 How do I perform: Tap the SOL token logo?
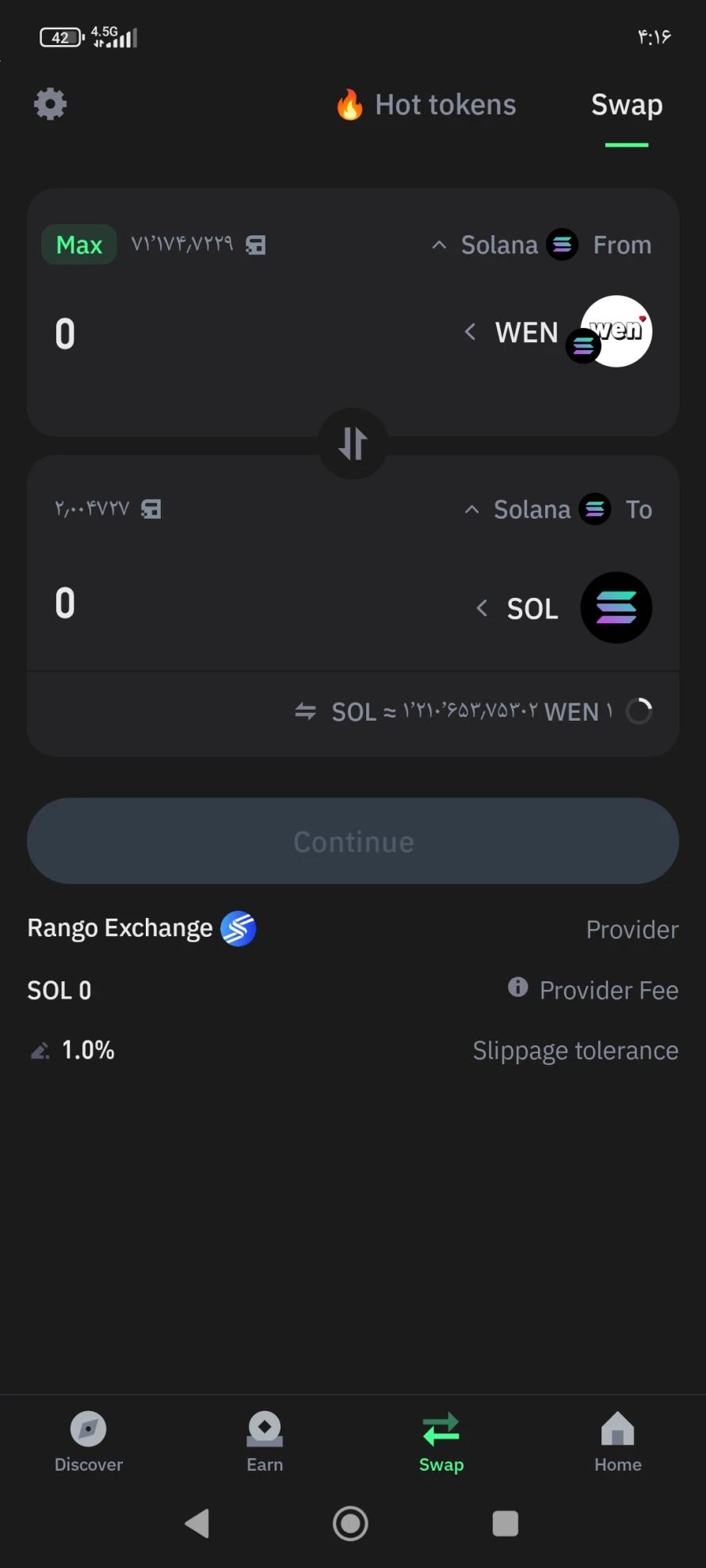(616, 607)
